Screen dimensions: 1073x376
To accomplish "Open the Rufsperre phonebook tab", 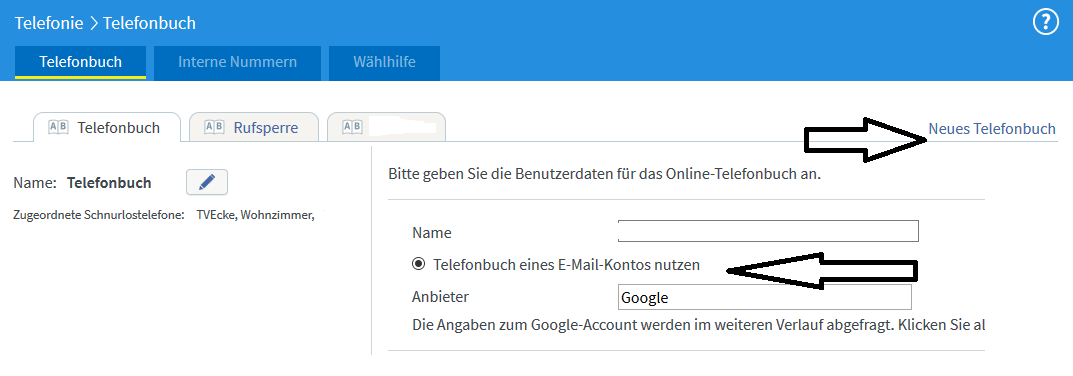I will [254, 127].
